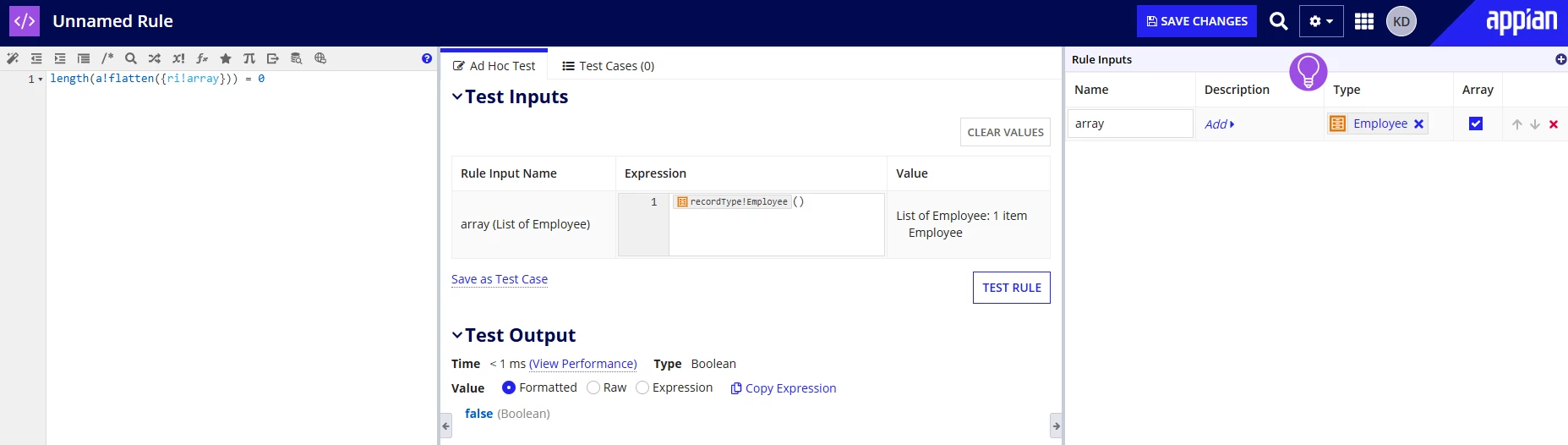Delete the array rule input with red X
This screenshot has width=1568, height=445.
pyautogui.click(x=1554, y=124)
